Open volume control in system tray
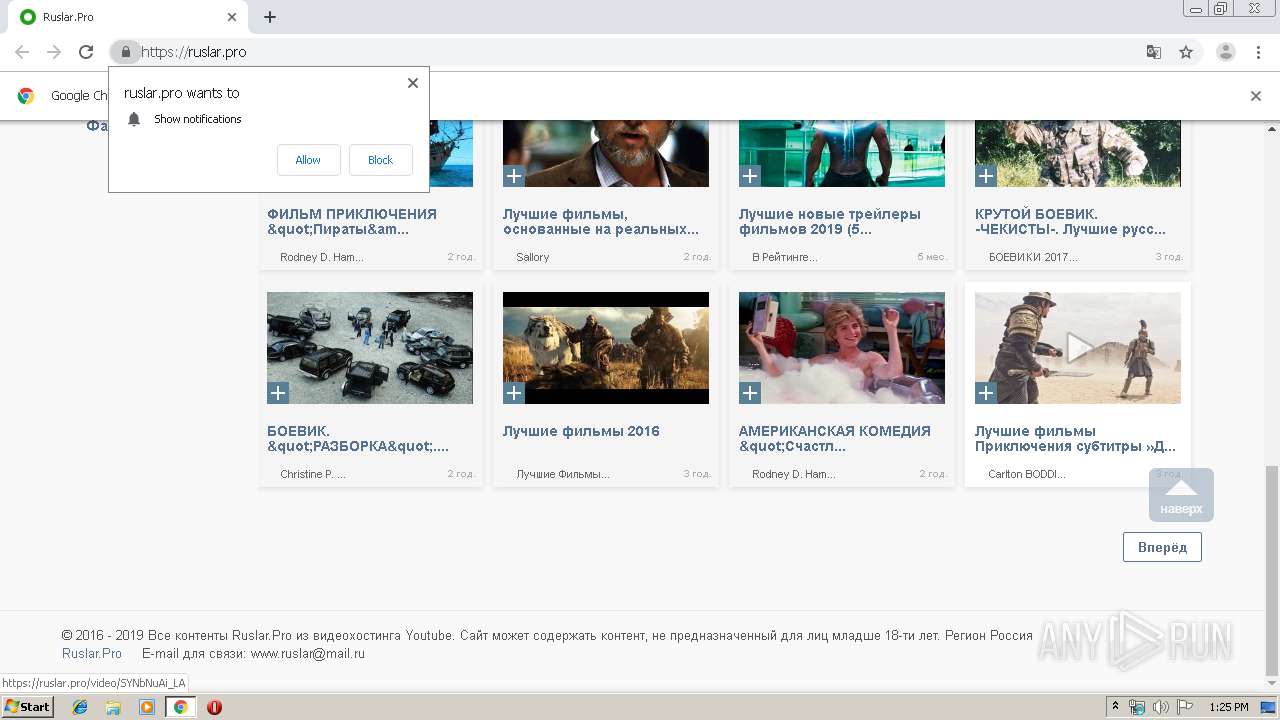Image resolution: width=1280 pixels, height=720 pixels. click(x=1160, y=707)
